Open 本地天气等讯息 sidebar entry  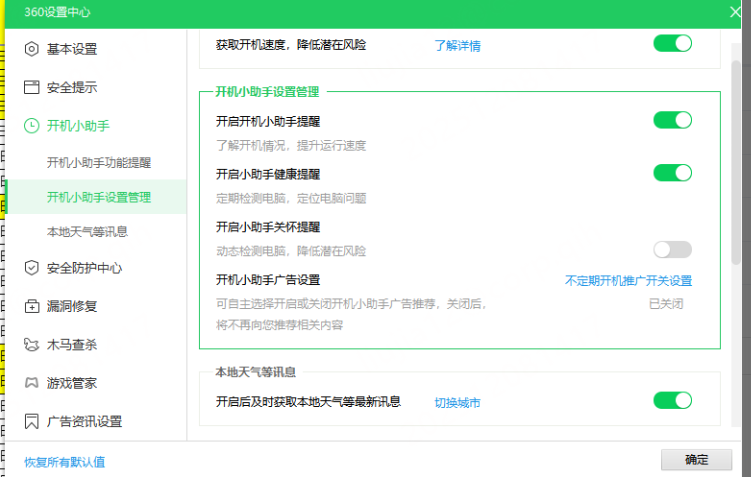pyautogui.click(x=87, y=232)
